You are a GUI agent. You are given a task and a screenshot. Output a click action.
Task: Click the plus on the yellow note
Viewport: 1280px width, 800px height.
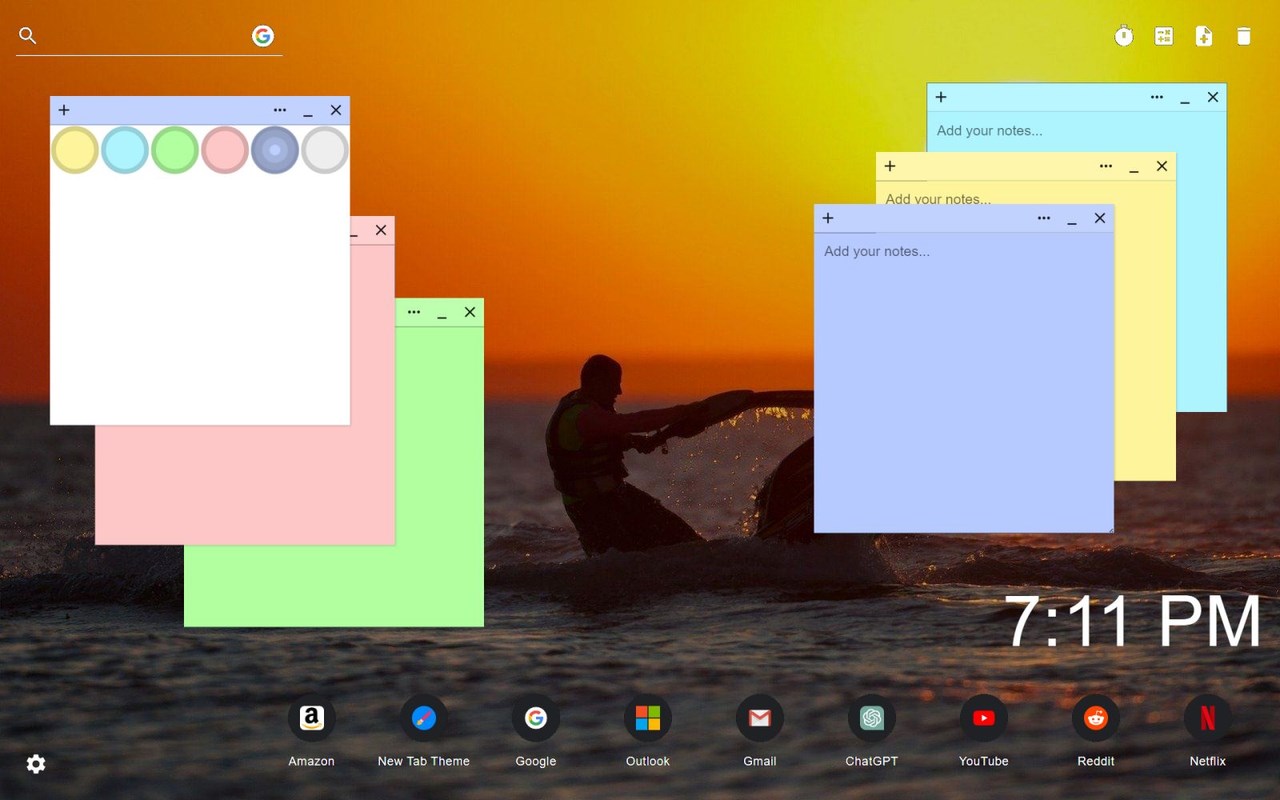click(x=890, y=166)
